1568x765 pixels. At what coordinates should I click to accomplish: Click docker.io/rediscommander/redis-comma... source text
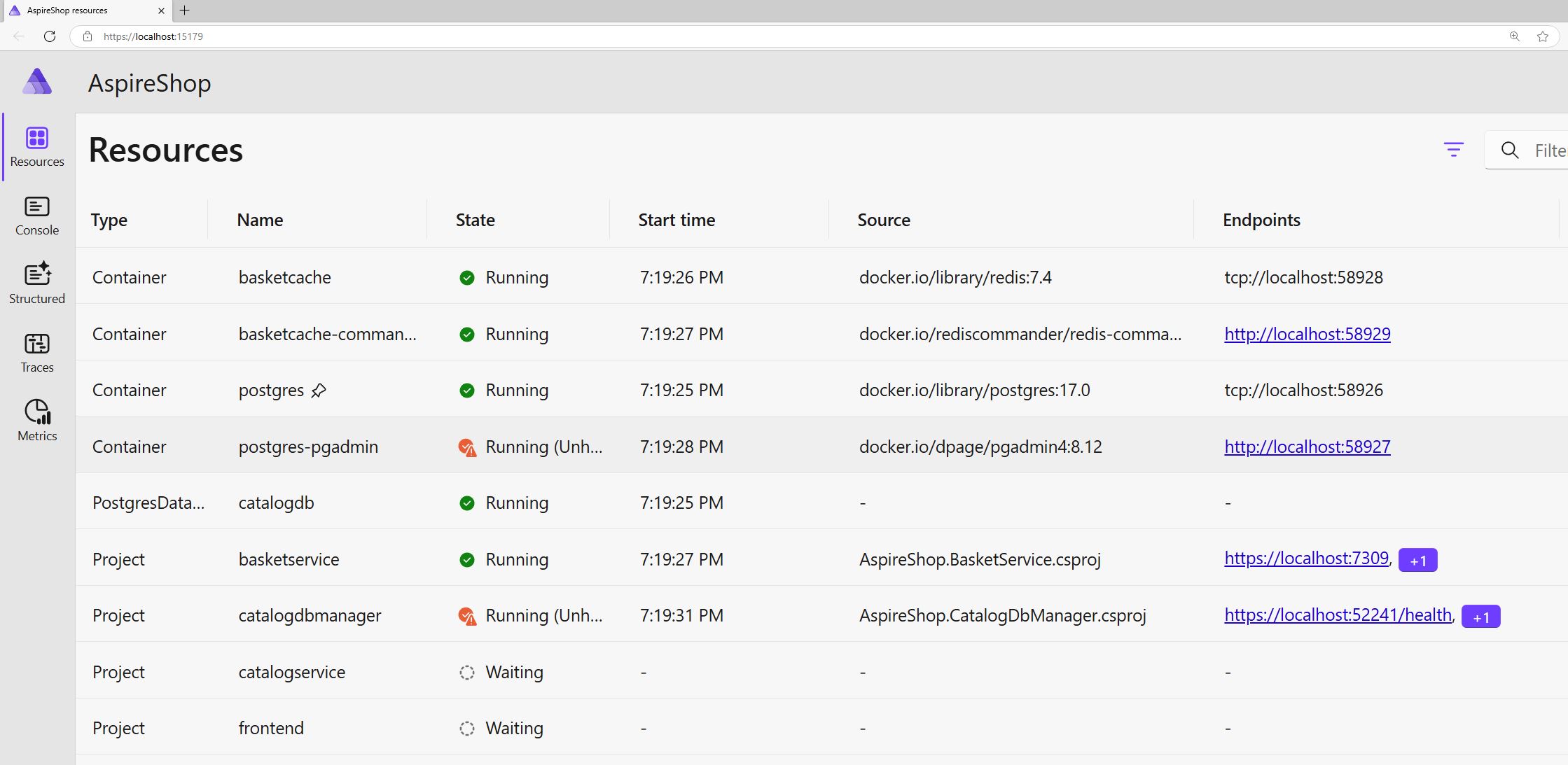(1020, 334)
